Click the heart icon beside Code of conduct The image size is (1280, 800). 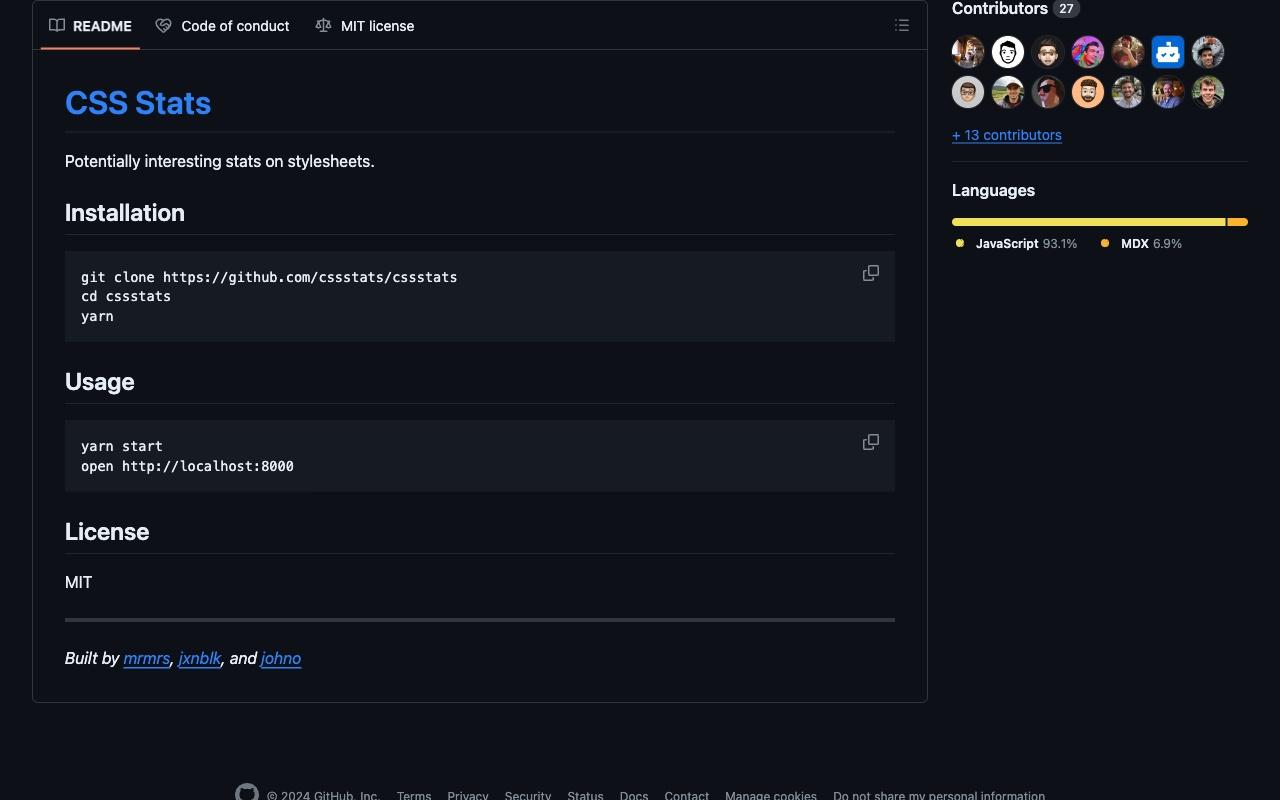click(164, 25)
